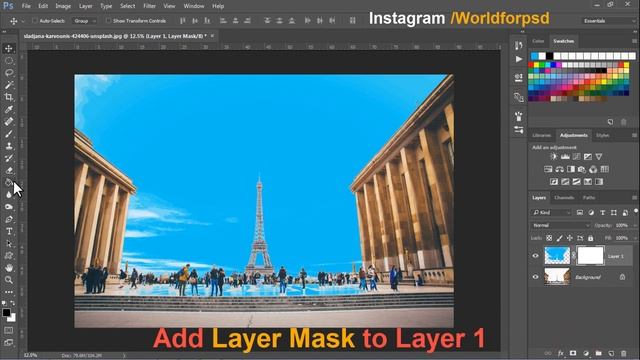The image size is (640, 360).
Task: Open the Edit Toolbar three-dots button
Action: [x=9, y=292]
